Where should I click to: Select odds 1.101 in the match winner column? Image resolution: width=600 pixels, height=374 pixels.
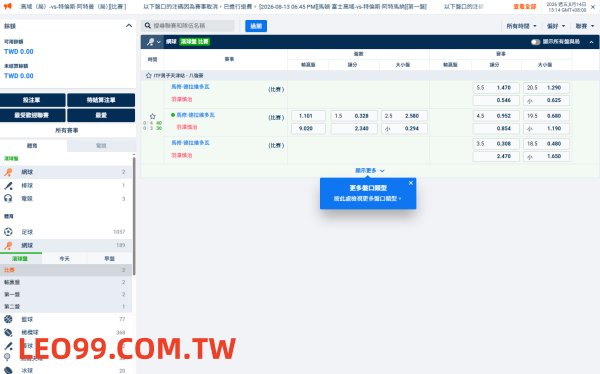(308, 116)
